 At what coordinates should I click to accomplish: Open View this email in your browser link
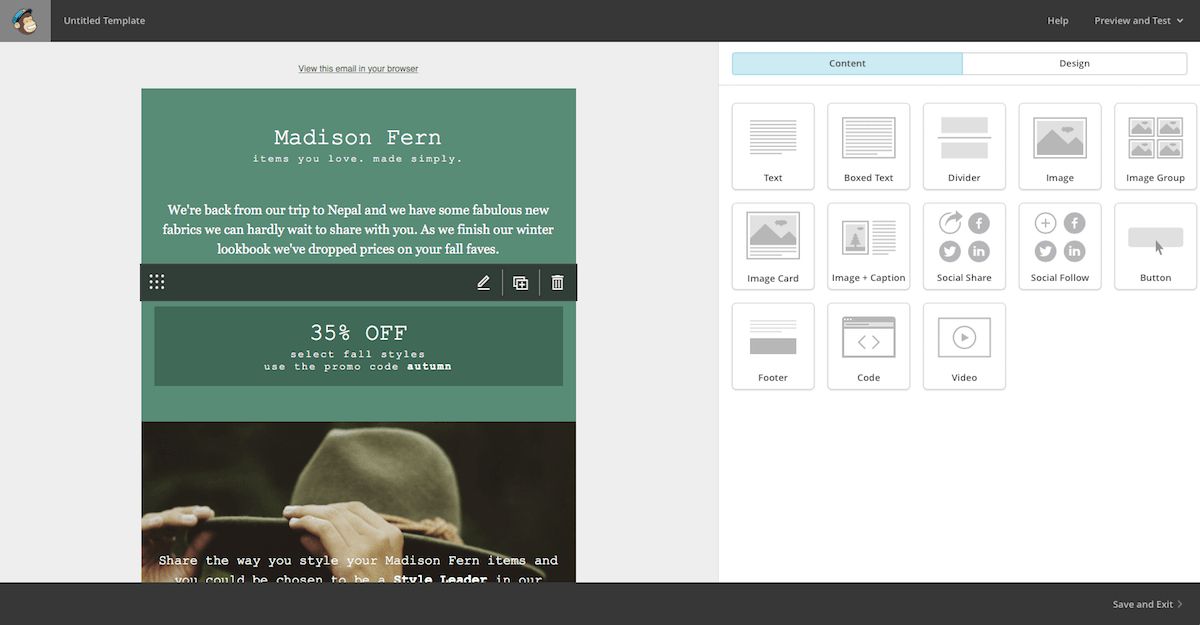358,69
